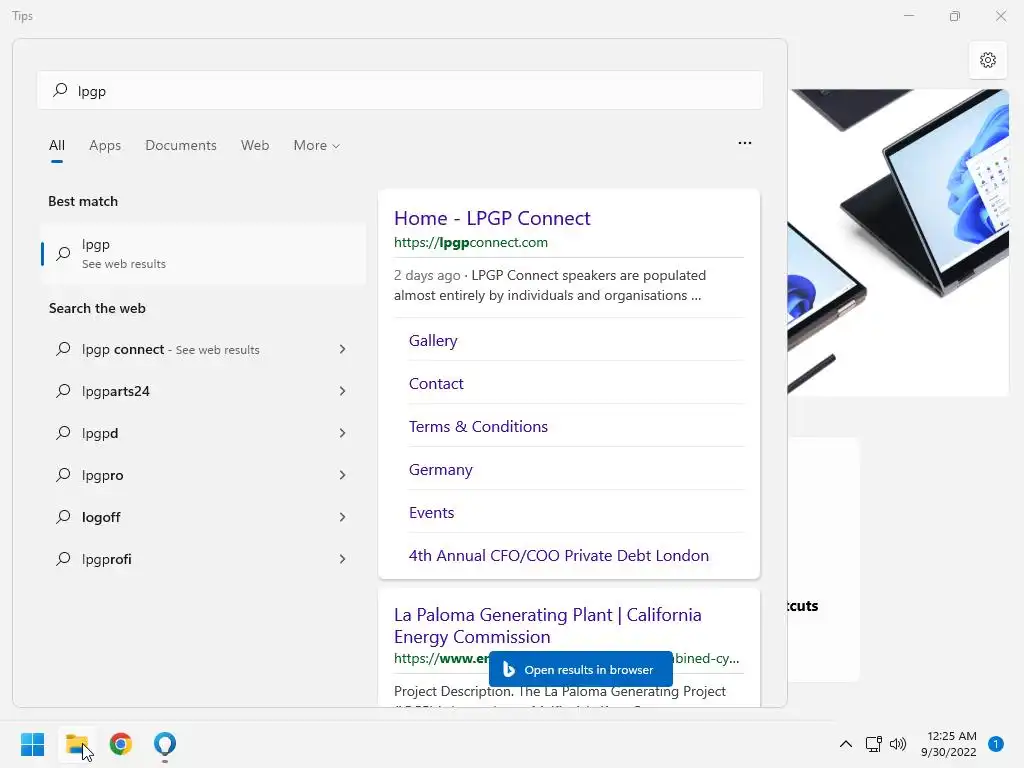The height and width of the screenshot is (768, 1024).
Task: Open the Events sublink
Action: (432, 513)
